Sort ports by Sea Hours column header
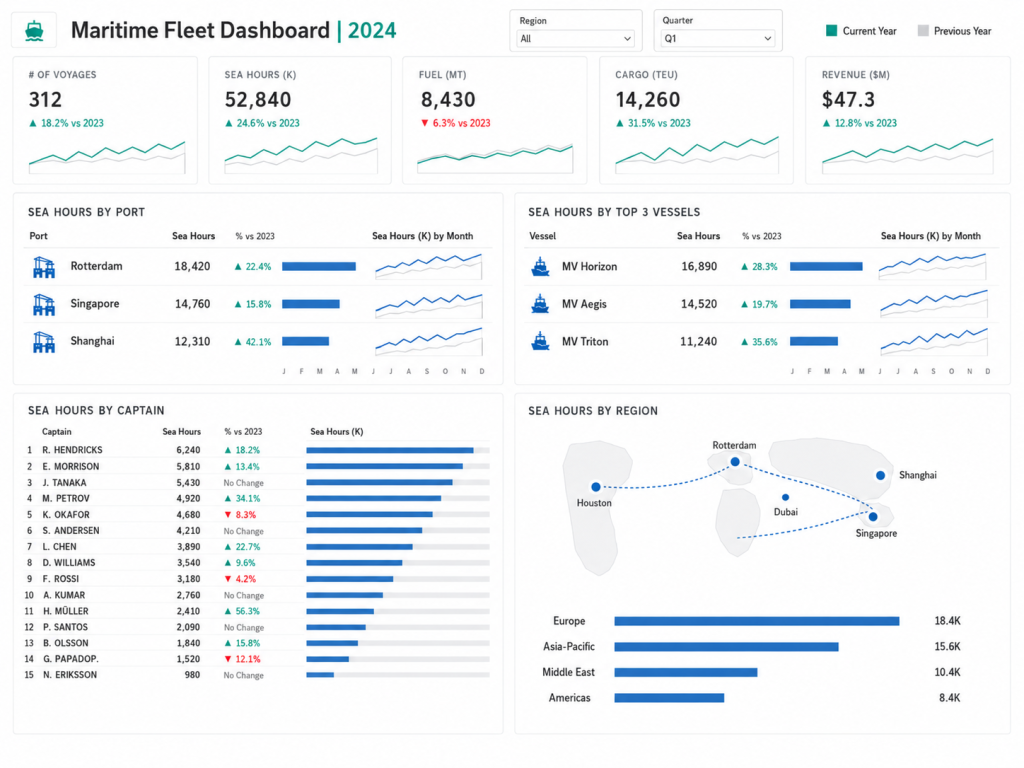1024x768 pixels. (193, 236)
